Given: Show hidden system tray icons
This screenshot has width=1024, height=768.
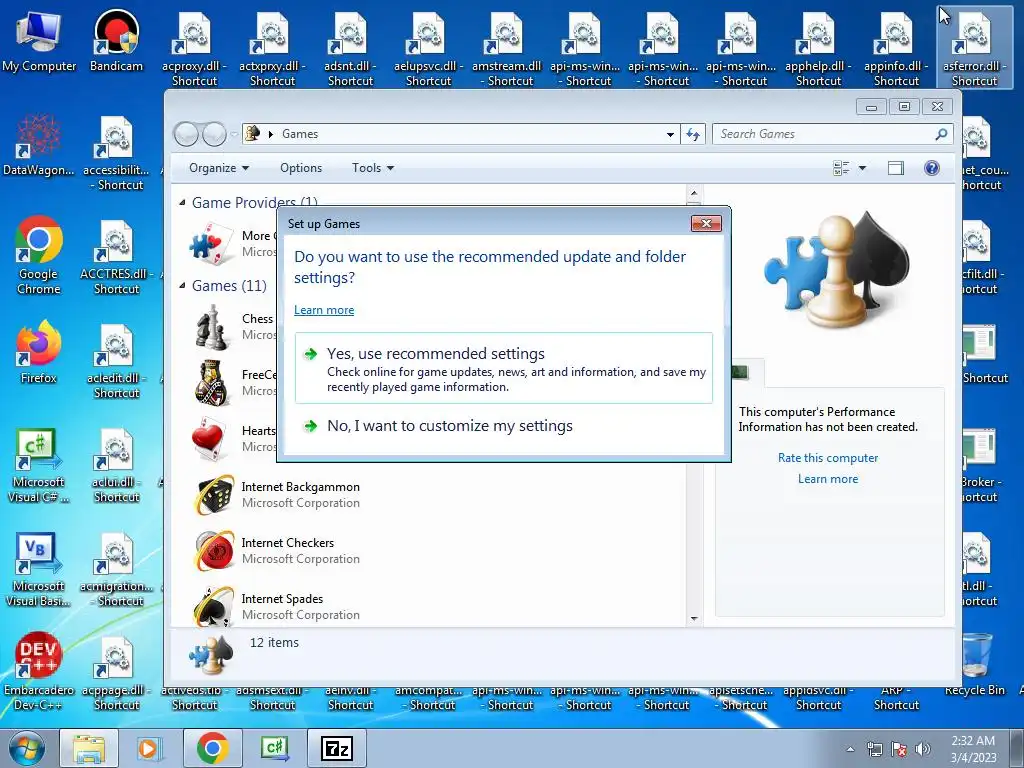Looking at the screenshot, I should (850, 749).
